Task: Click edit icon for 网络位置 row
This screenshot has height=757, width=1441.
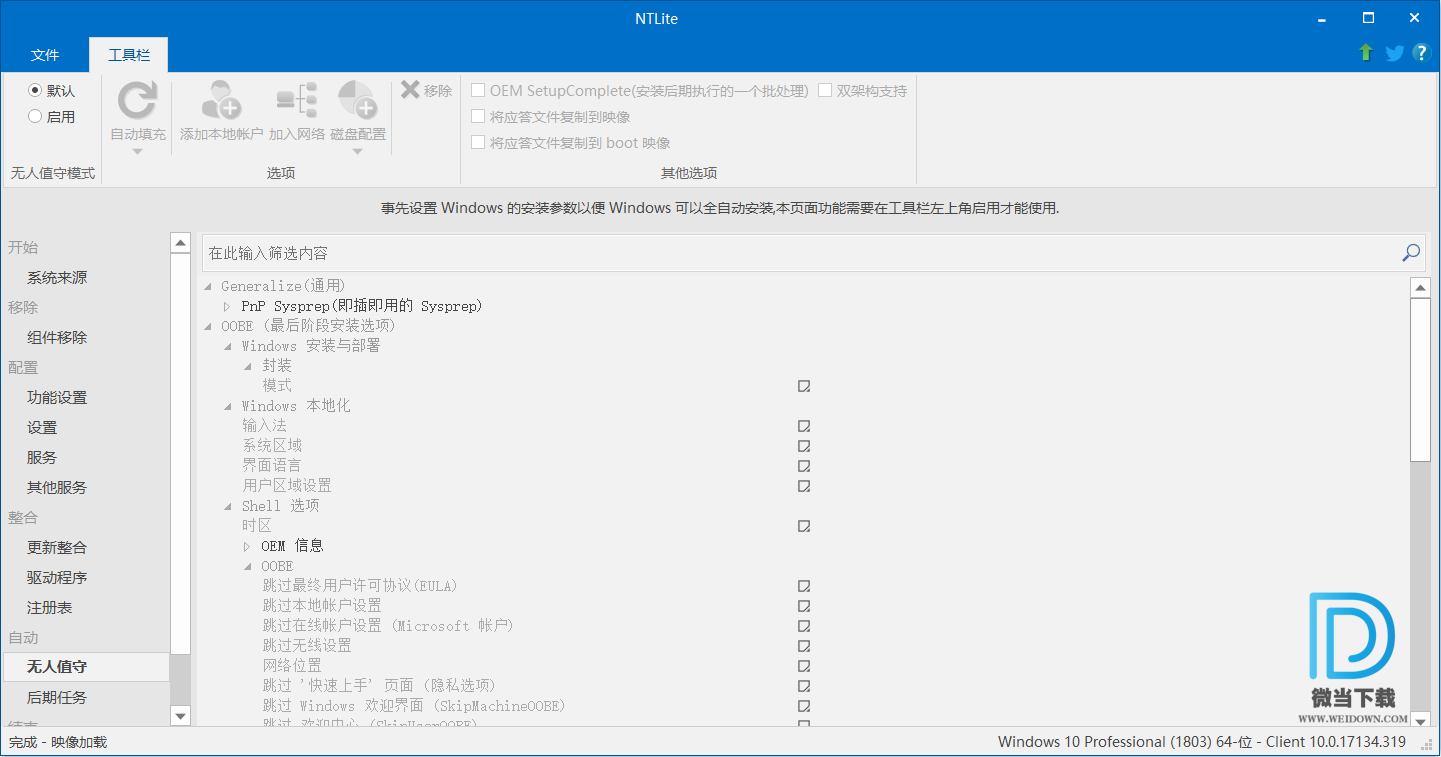Action: click(804, 666)
